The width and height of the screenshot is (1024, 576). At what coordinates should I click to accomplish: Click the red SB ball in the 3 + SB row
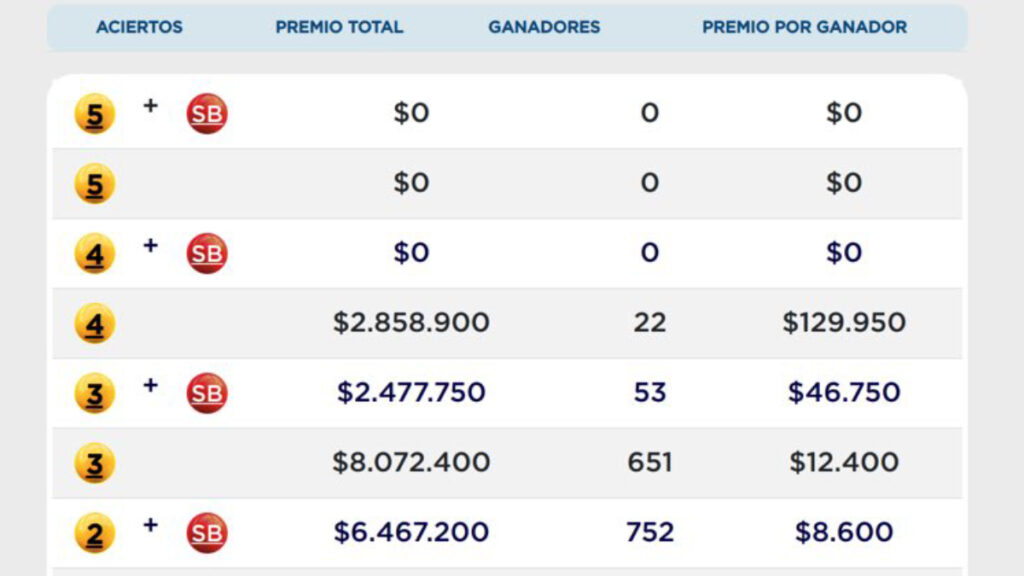click(x=207, y=393)
